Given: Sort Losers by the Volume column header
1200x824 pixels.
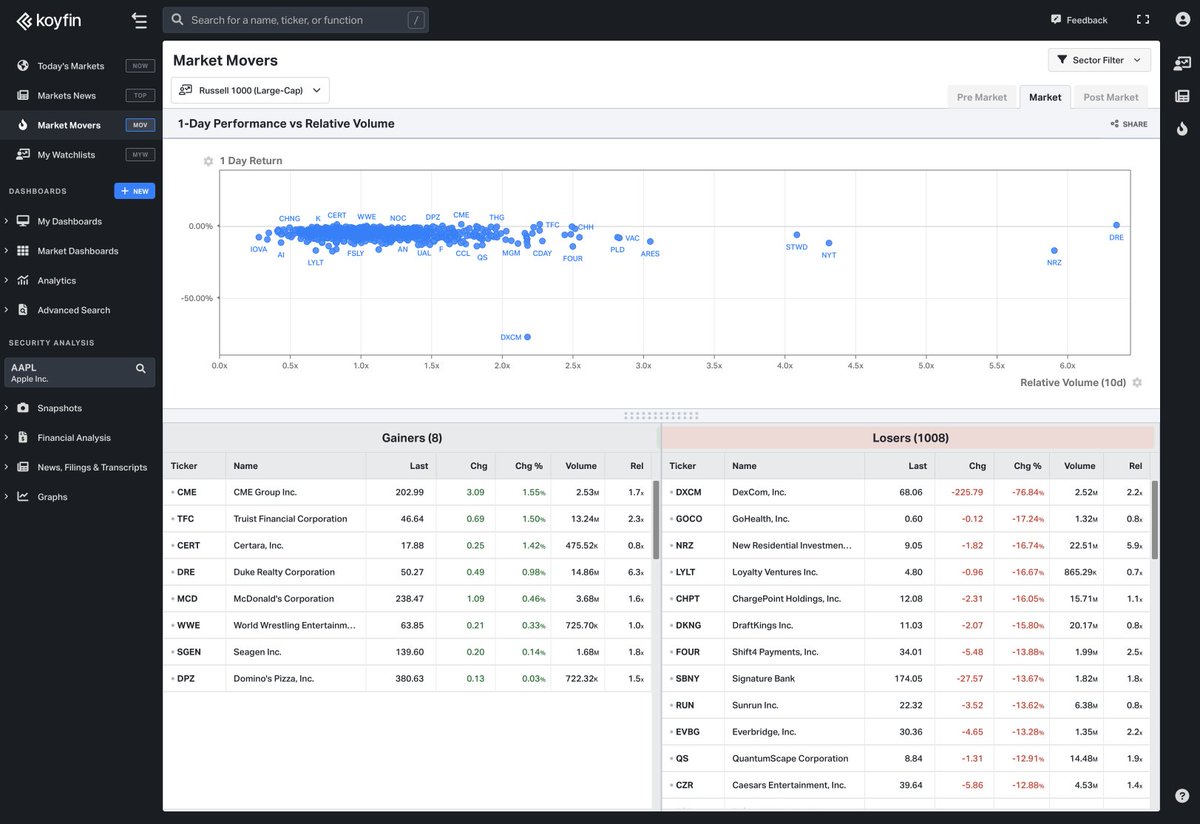Looking at the screenshot, I should (x=1079, y=466).
